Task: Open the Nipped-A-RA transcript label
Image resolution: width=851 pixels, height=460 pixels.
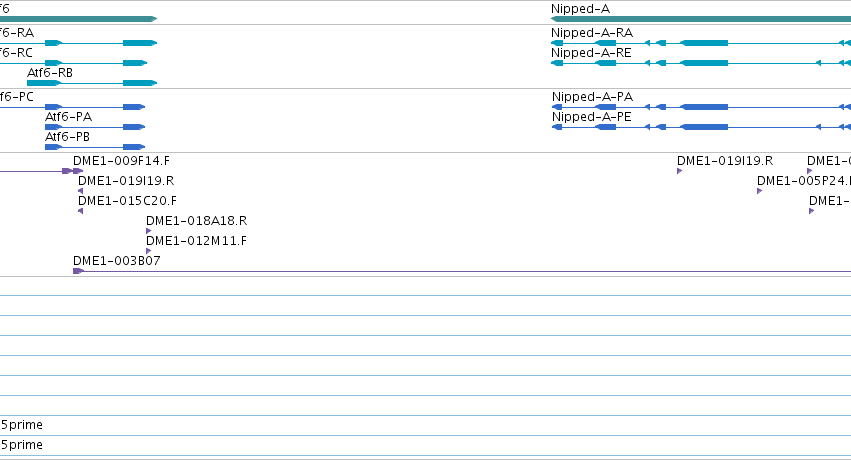Action: (x=592, y=33)
